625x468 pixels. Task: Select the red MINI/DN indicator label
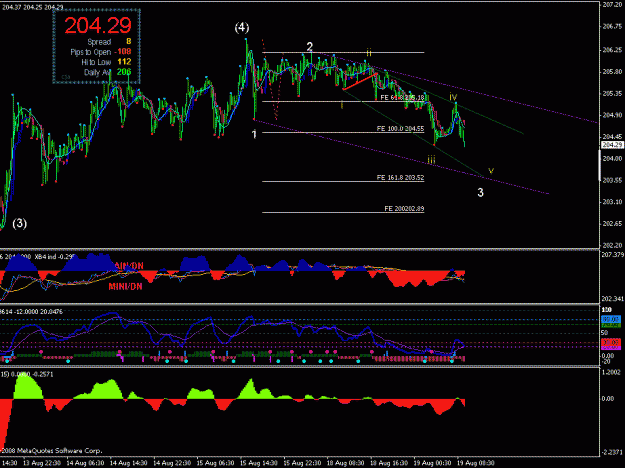pos(125,287)
